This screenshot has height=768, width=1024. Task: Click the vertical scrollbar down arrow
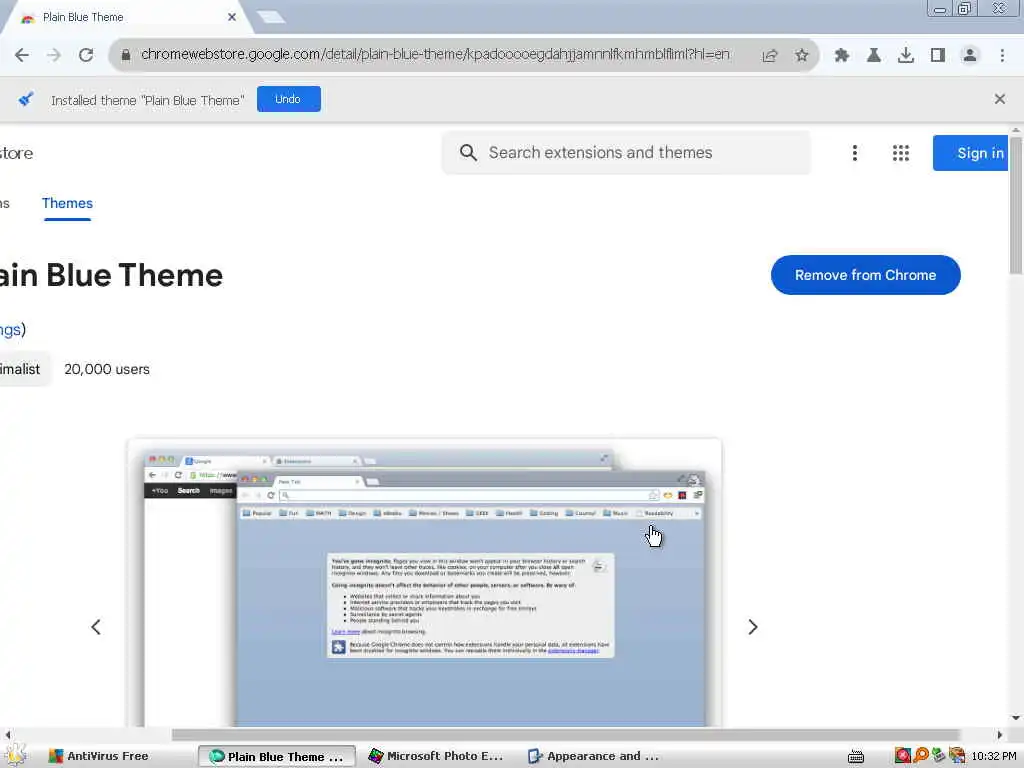coord(1016,718)
